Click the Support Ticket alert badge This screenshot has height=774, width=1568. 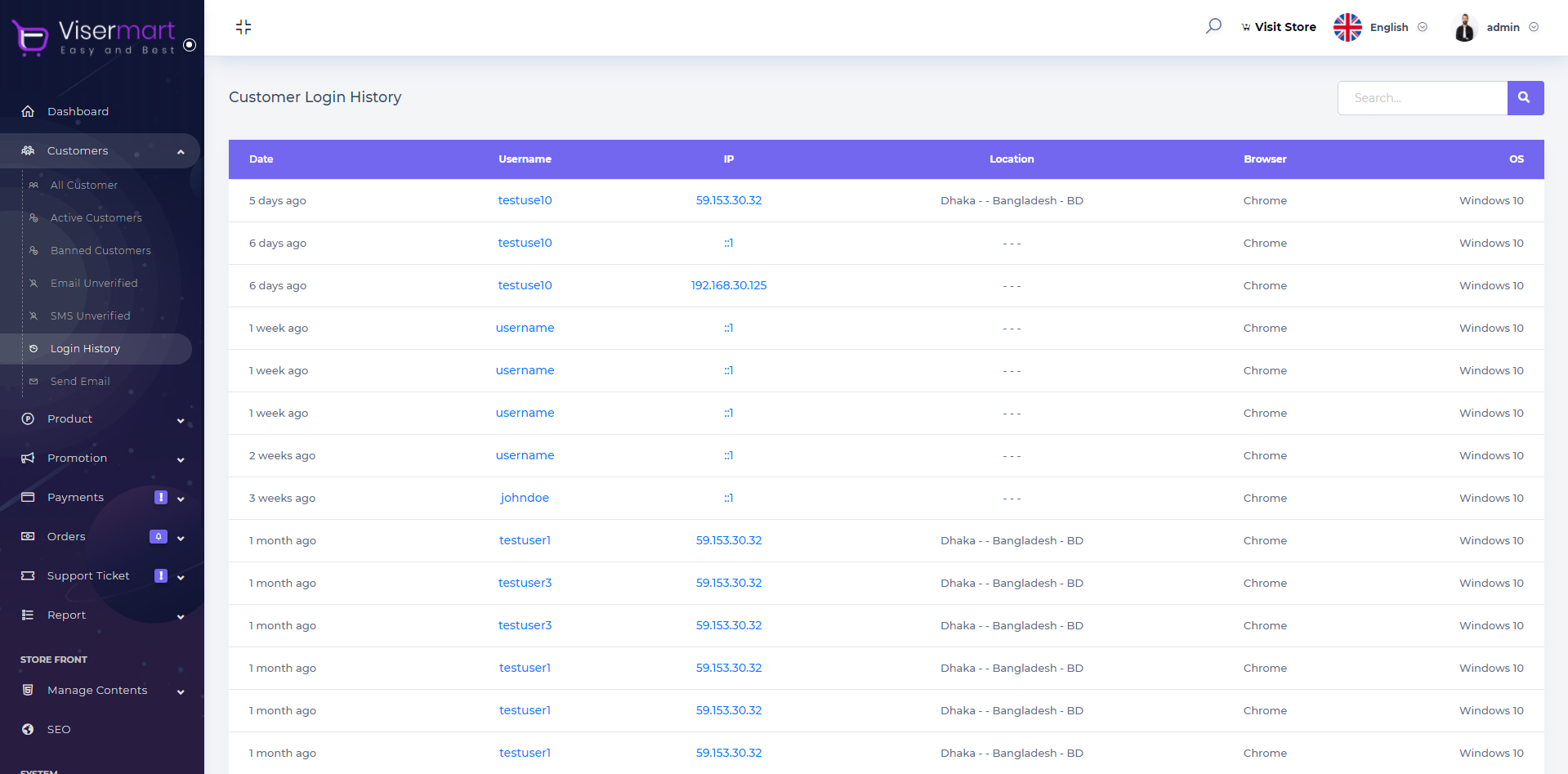pos(161,575)
